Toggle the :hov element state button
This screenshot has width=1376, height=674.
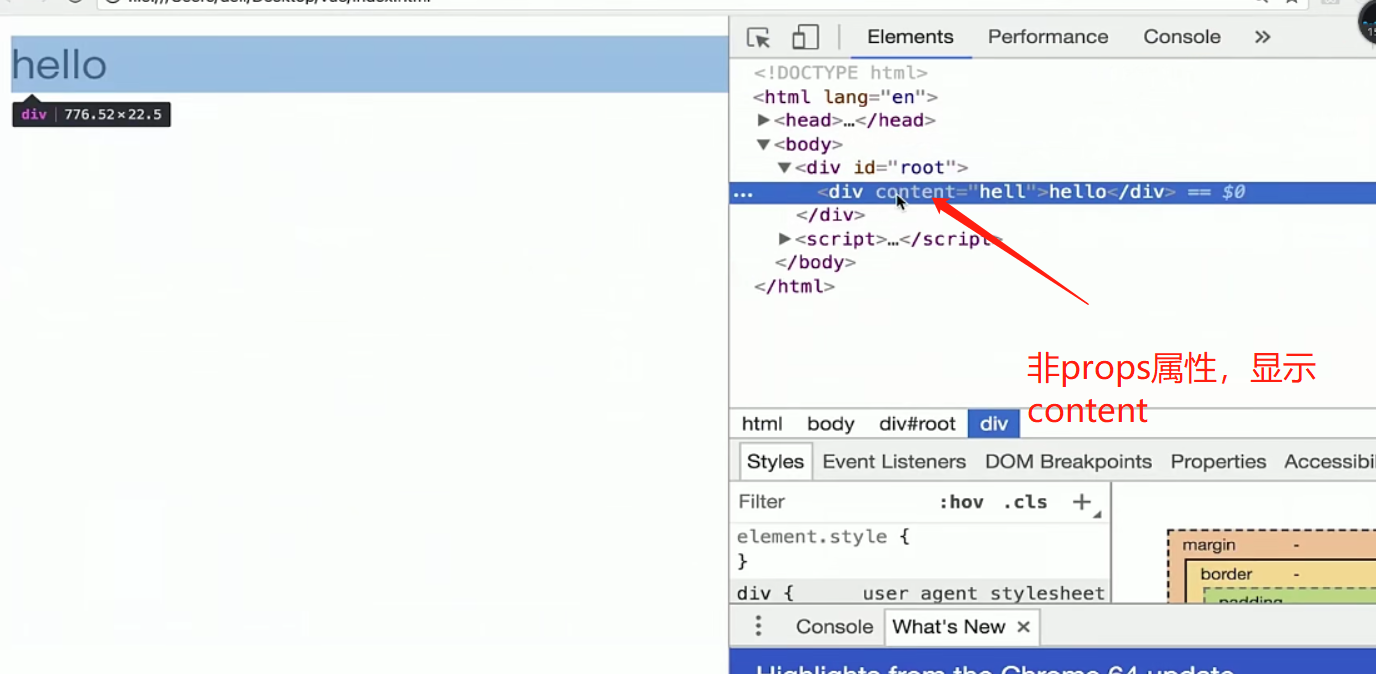click(961, 502)
